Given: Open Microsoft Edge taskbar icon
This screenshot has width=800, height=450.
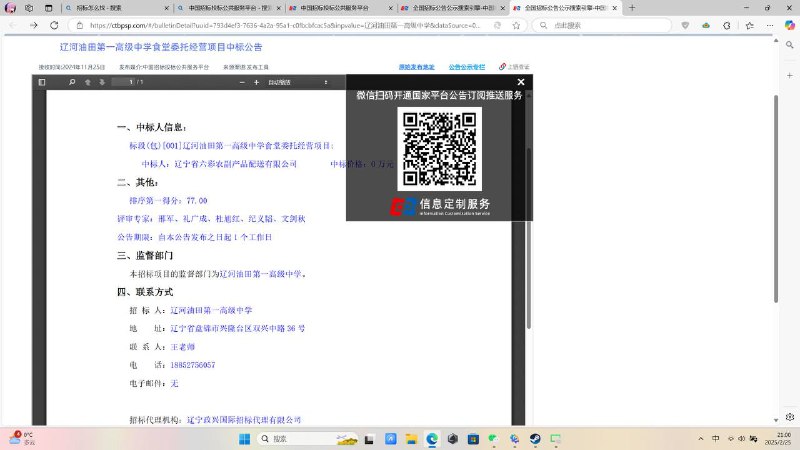Looking at the screenshot, I should coord(432,439).
